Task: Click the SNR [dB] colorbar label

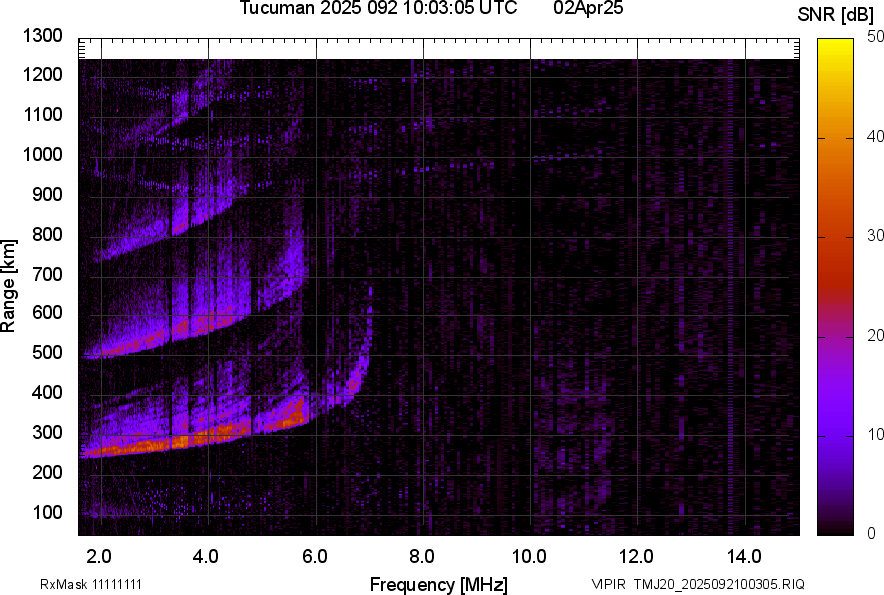Action: coord(835,14)
